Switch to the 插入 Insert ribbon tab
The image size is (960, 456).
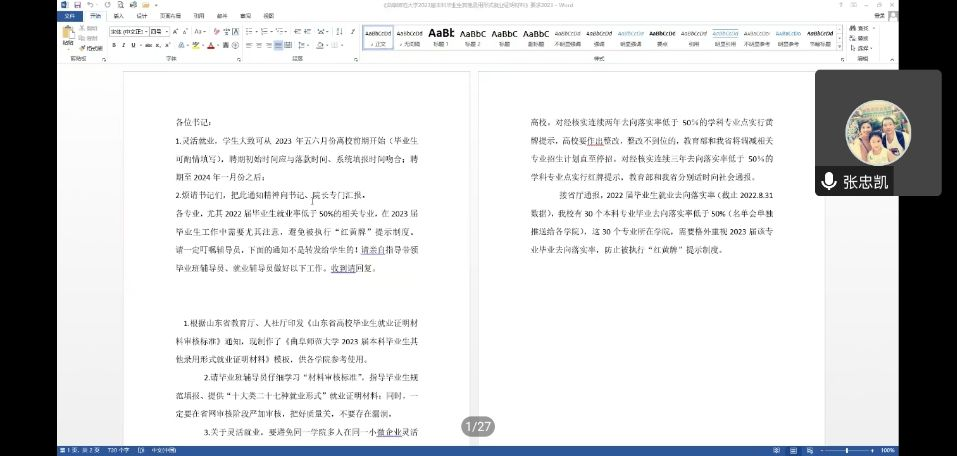pyautogui.click(x=118, y=17)
